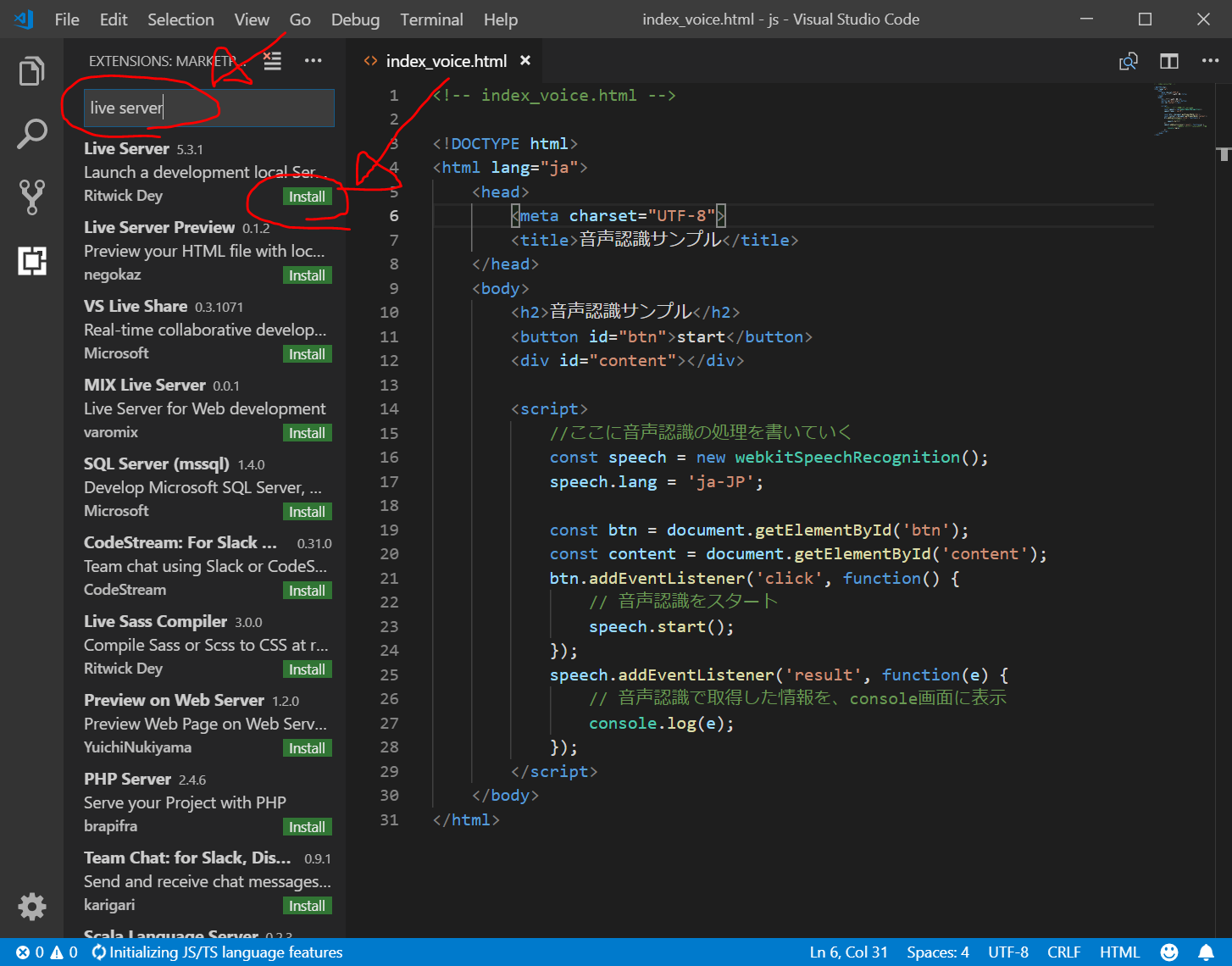
Task: Close the index_voice.html tab
Action: (x=525, y=61)
